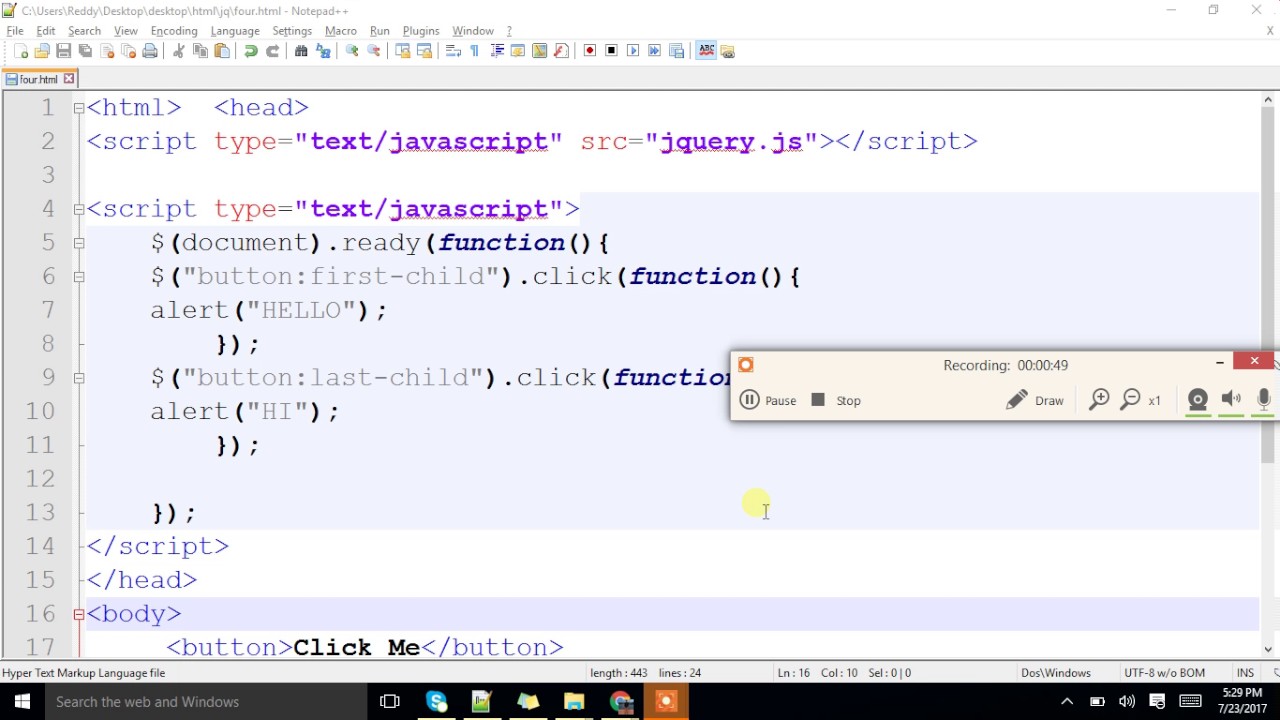Toggle system sound speaker in recorder
Image resolution: width=1280 pixels, height=720 pixels.
pos(1231,400)
